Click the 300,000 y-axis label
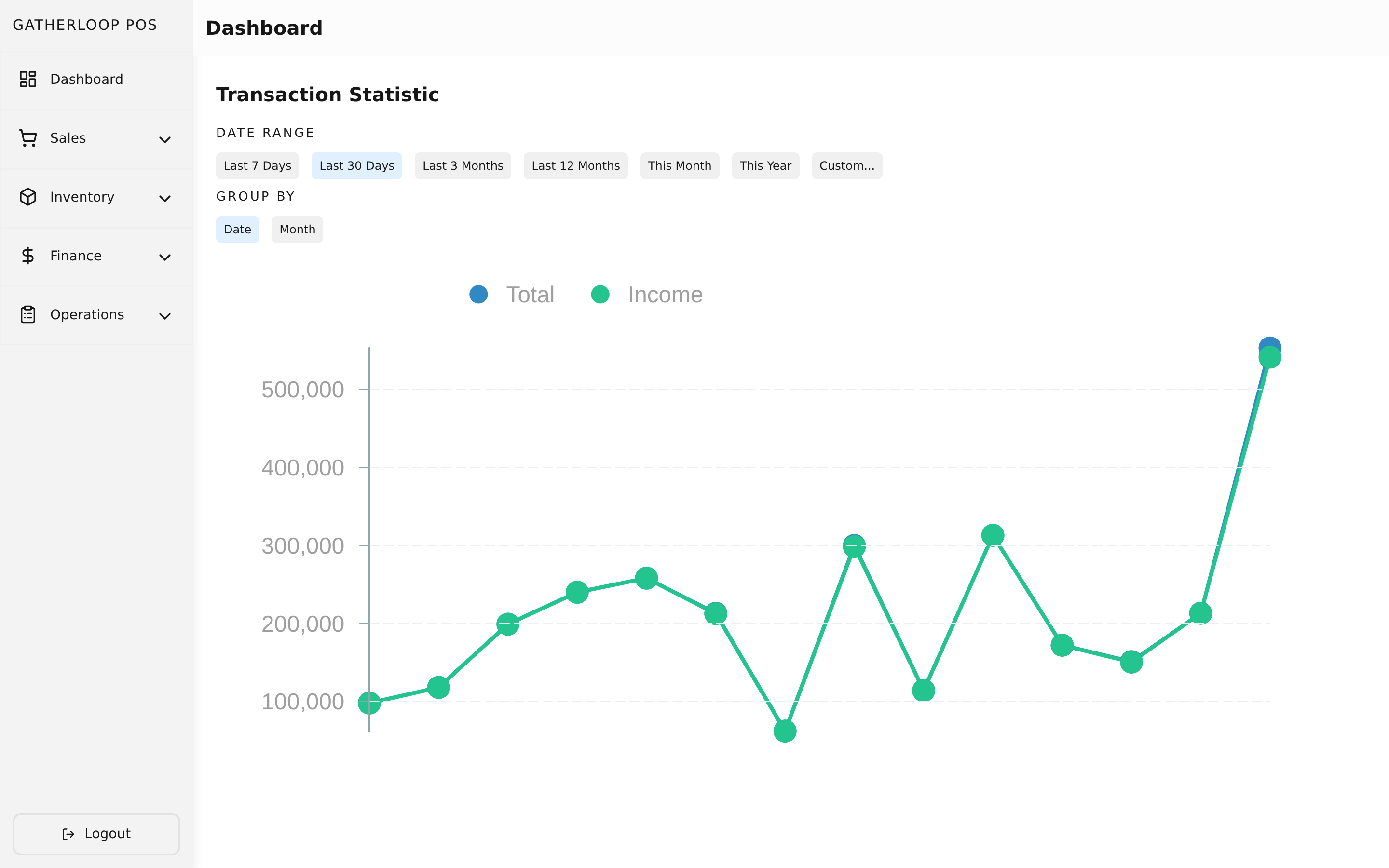Screen dimensions: 1389x868 (302, 546)
